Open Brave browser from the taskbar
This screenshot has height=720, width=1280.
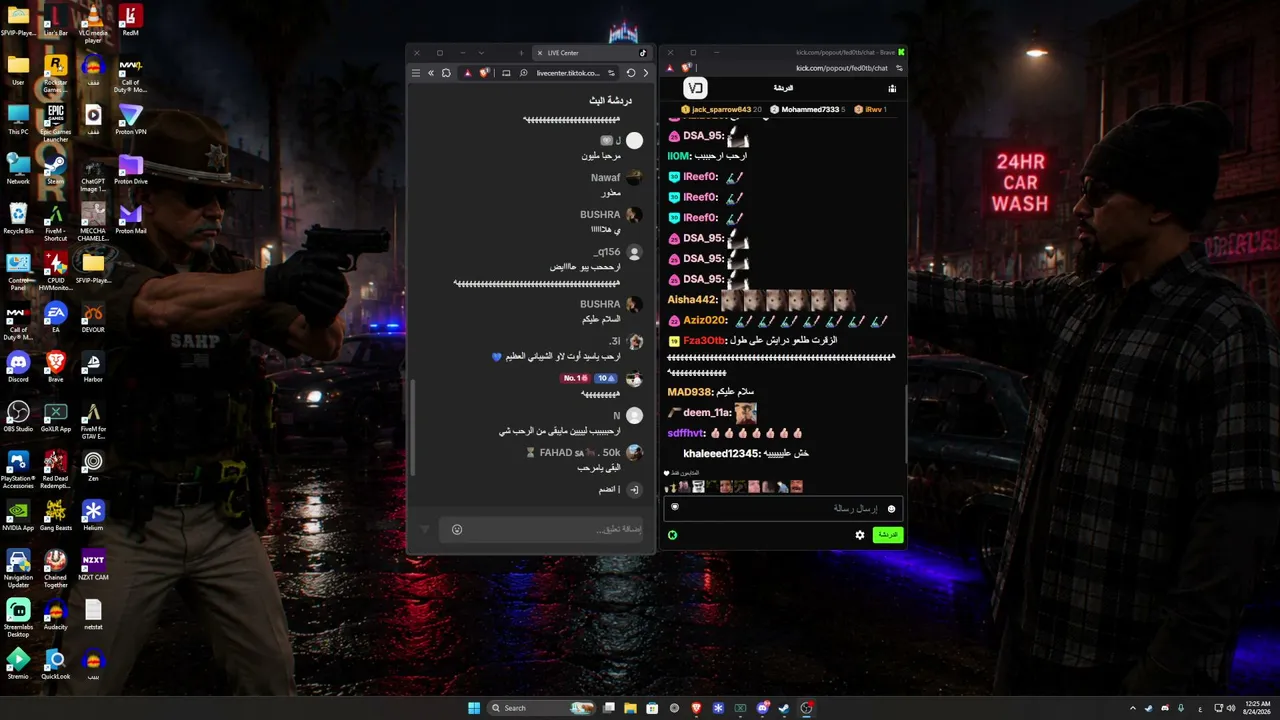point(696,708)
